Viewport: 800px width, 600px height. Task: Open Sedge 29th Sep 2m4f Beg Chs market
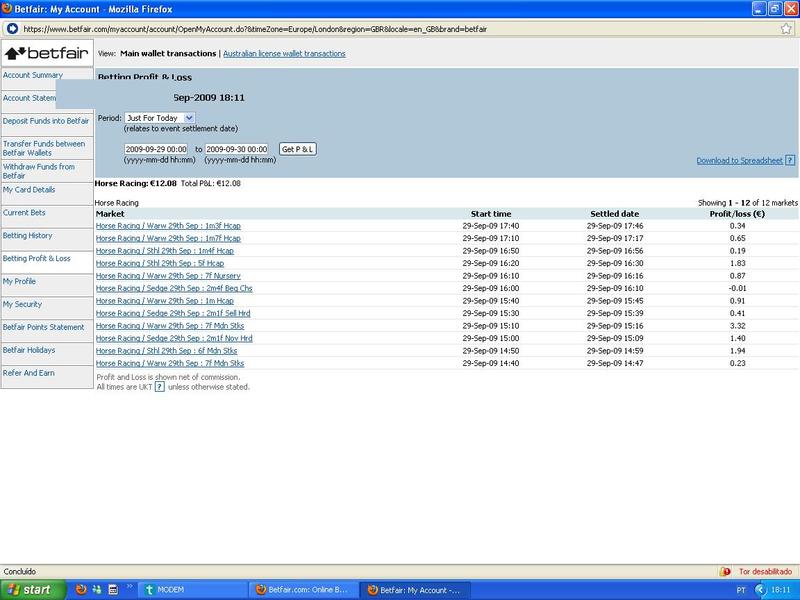(x=174, y=288)
